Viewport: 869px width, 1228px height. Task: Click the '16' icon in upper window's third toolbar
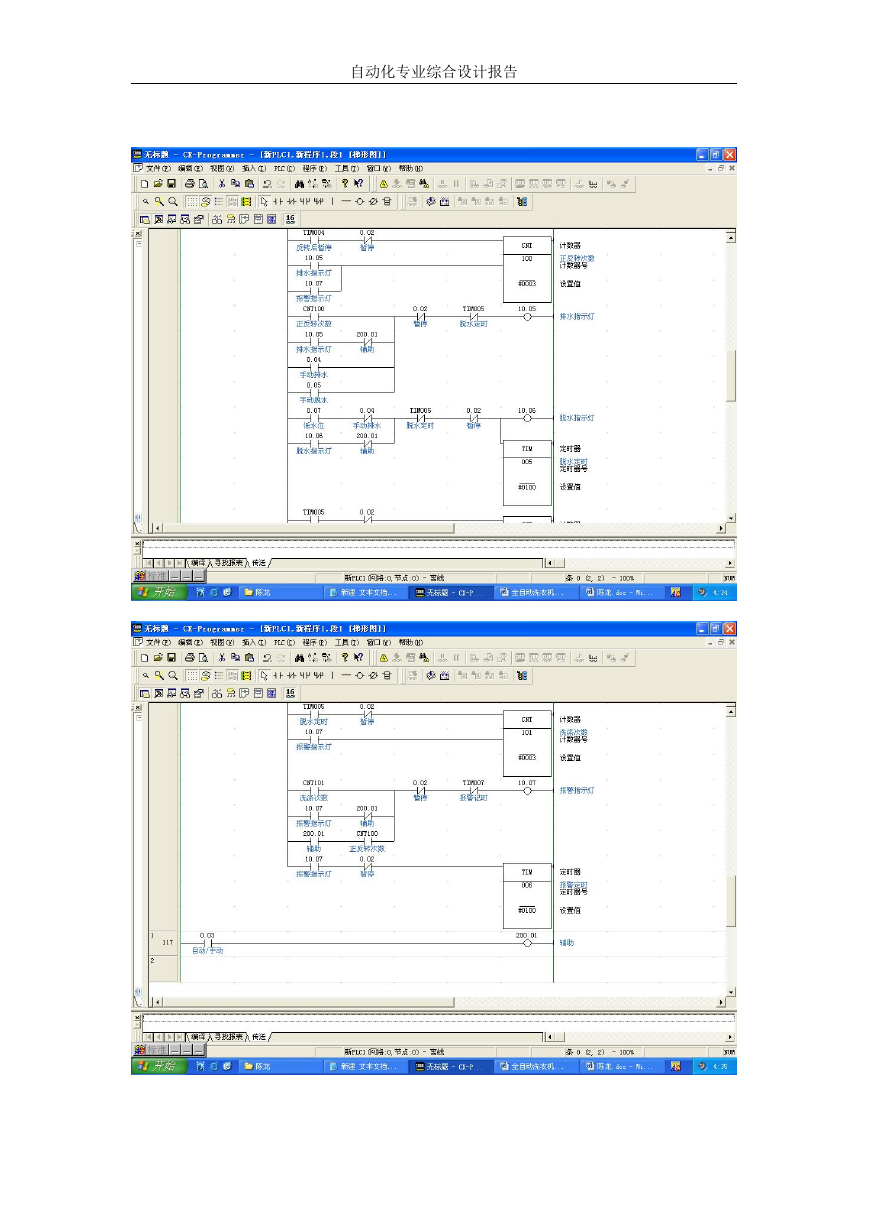[290, 217]
